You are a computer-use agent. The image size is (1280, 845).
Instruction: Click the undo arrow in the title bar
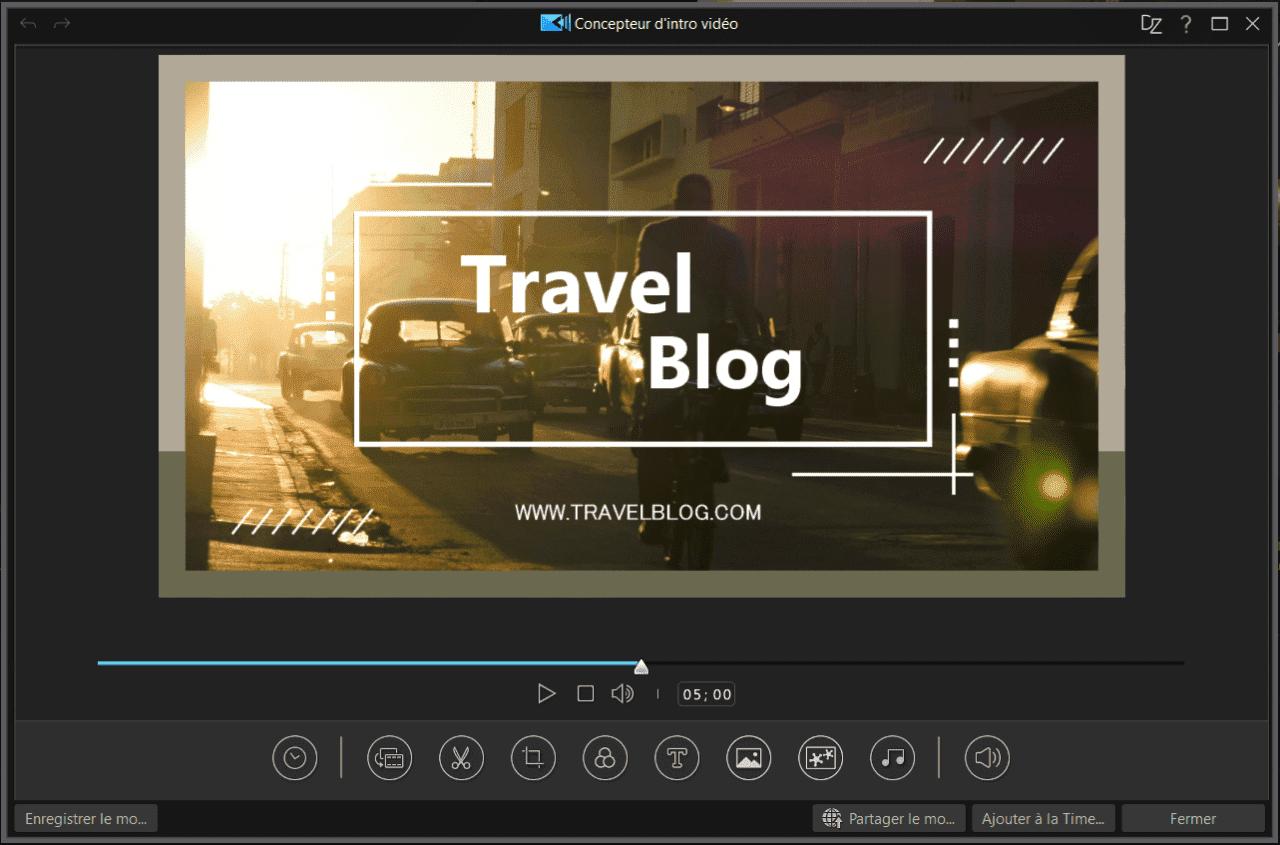28,23
